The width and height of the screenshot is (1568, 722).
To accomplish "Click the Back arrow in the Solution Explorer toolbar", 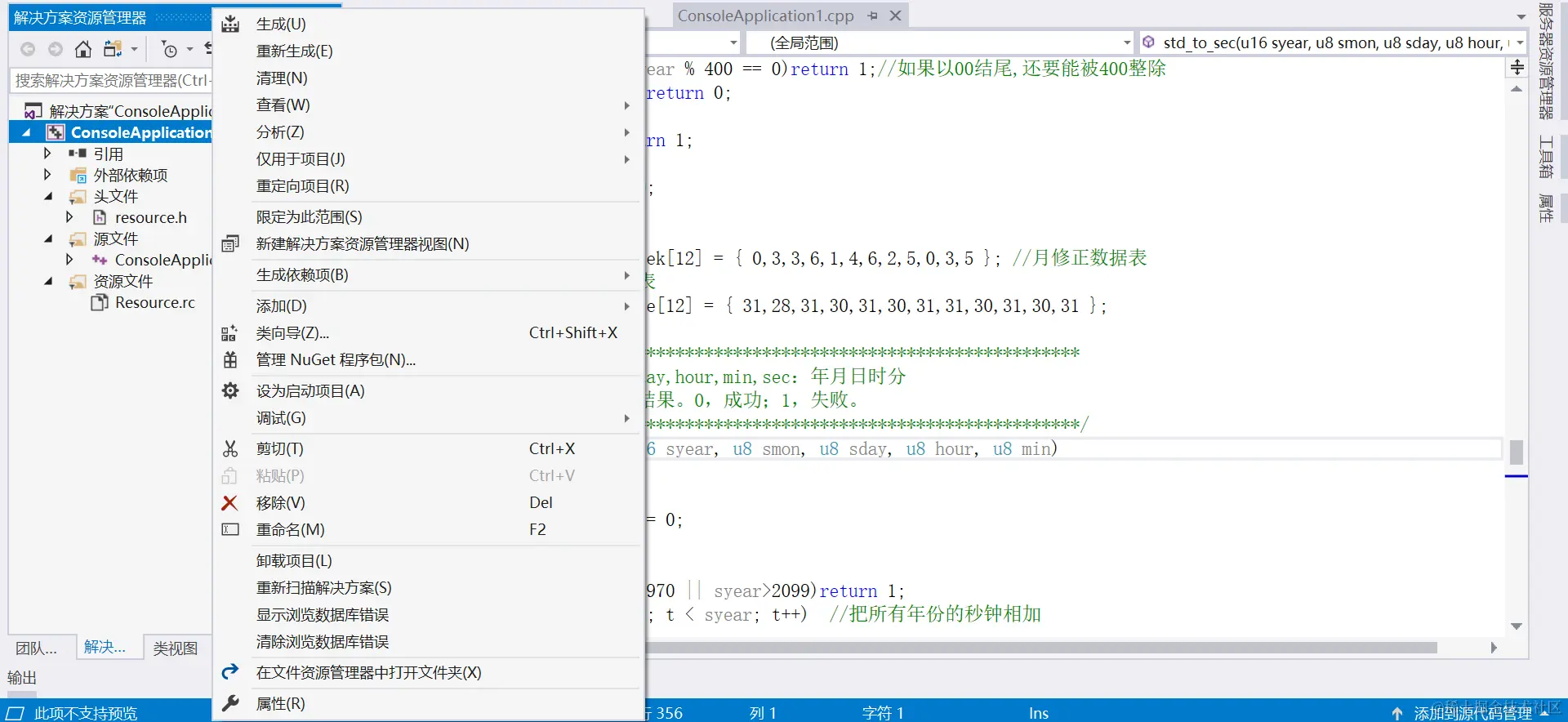I will pos(28,49).
